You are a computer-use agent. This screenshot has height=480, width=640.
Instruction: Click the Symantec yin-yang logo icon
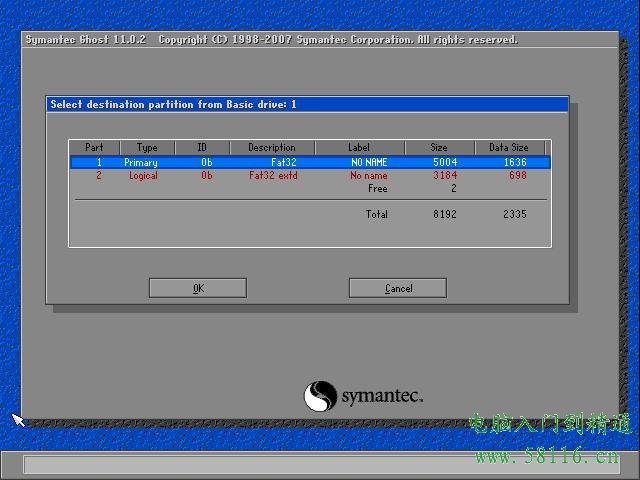(x=320, y=395)
